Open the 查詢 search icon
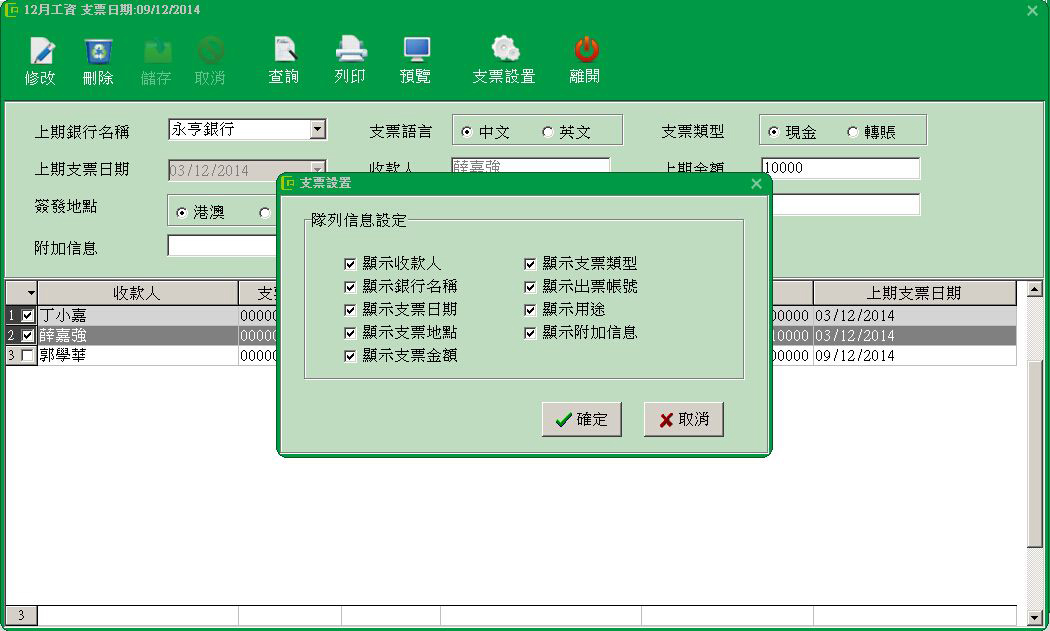 (x=284, y=51)
